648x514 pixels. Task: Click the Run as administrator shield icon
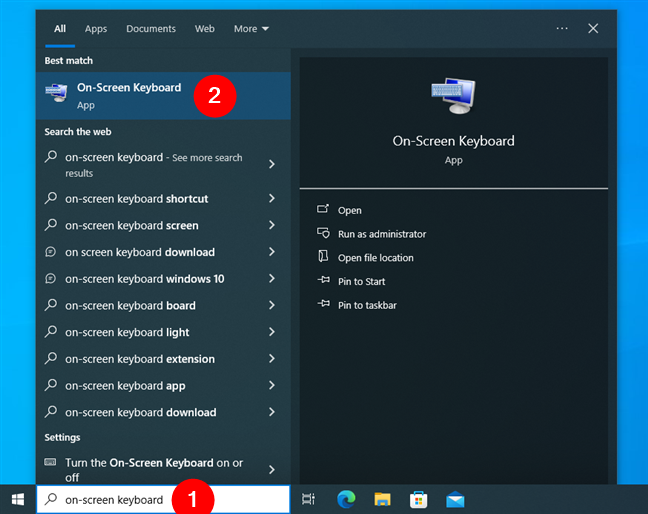point(323,233)
